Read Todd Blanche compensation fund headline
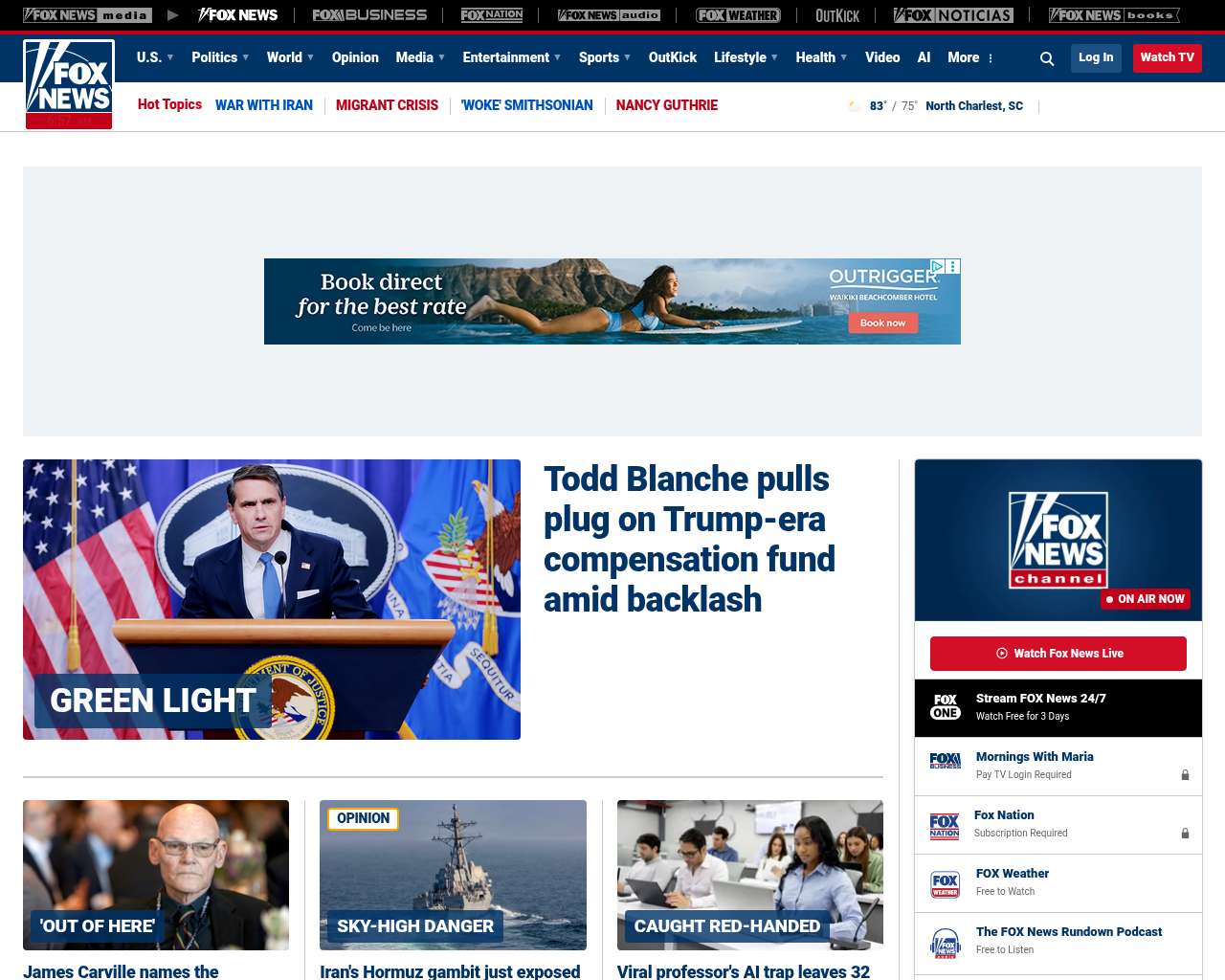The height and width of the screenshot is (980, 1225). coord(689,539)
